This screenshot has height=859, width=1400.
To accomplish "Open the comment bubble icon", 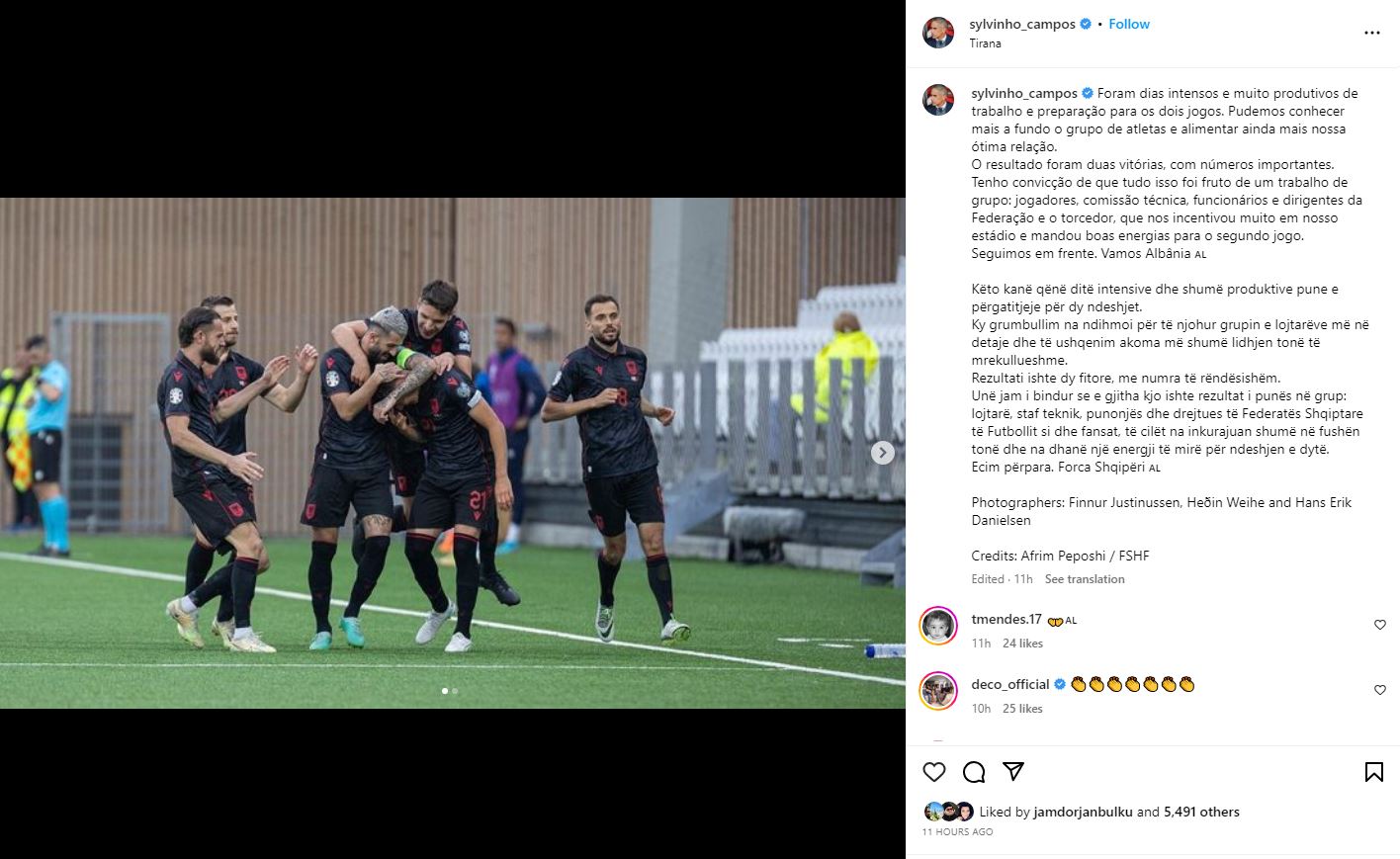I will pyautogui.click(x=974, y=772).
